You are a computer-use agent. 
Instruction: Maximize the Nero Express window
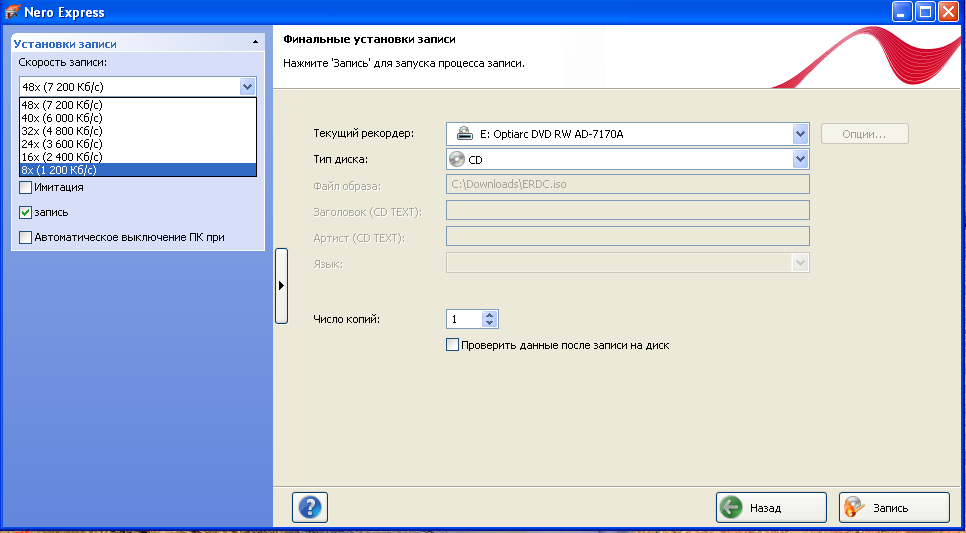pos(925,12)
